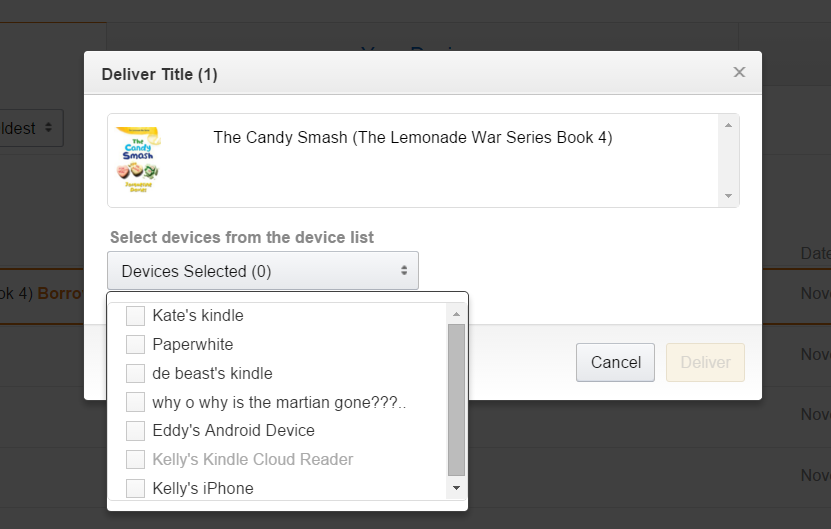Screen dimensions: 831x529
Task: Close the Deliver Title dialog
Action: [739, 72]
